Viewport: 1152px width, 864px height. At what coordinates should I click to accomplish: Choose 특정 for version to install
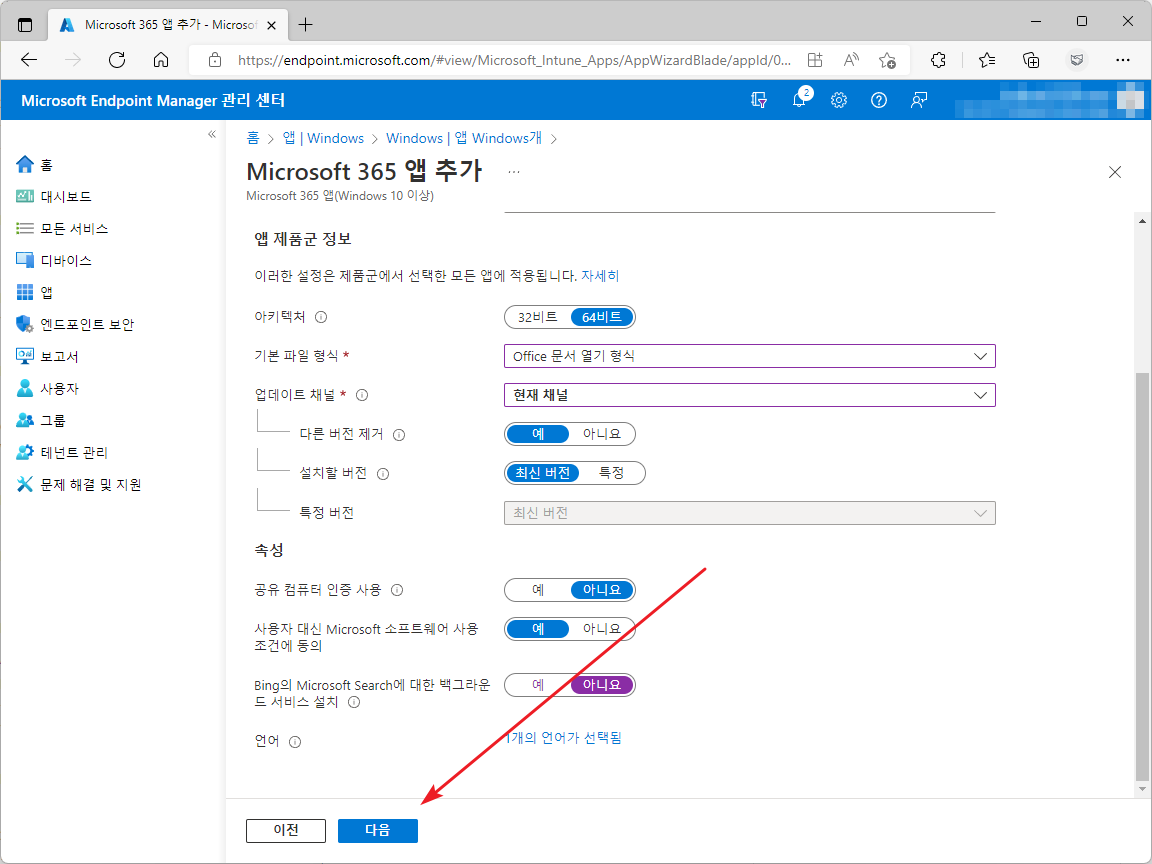611,473
